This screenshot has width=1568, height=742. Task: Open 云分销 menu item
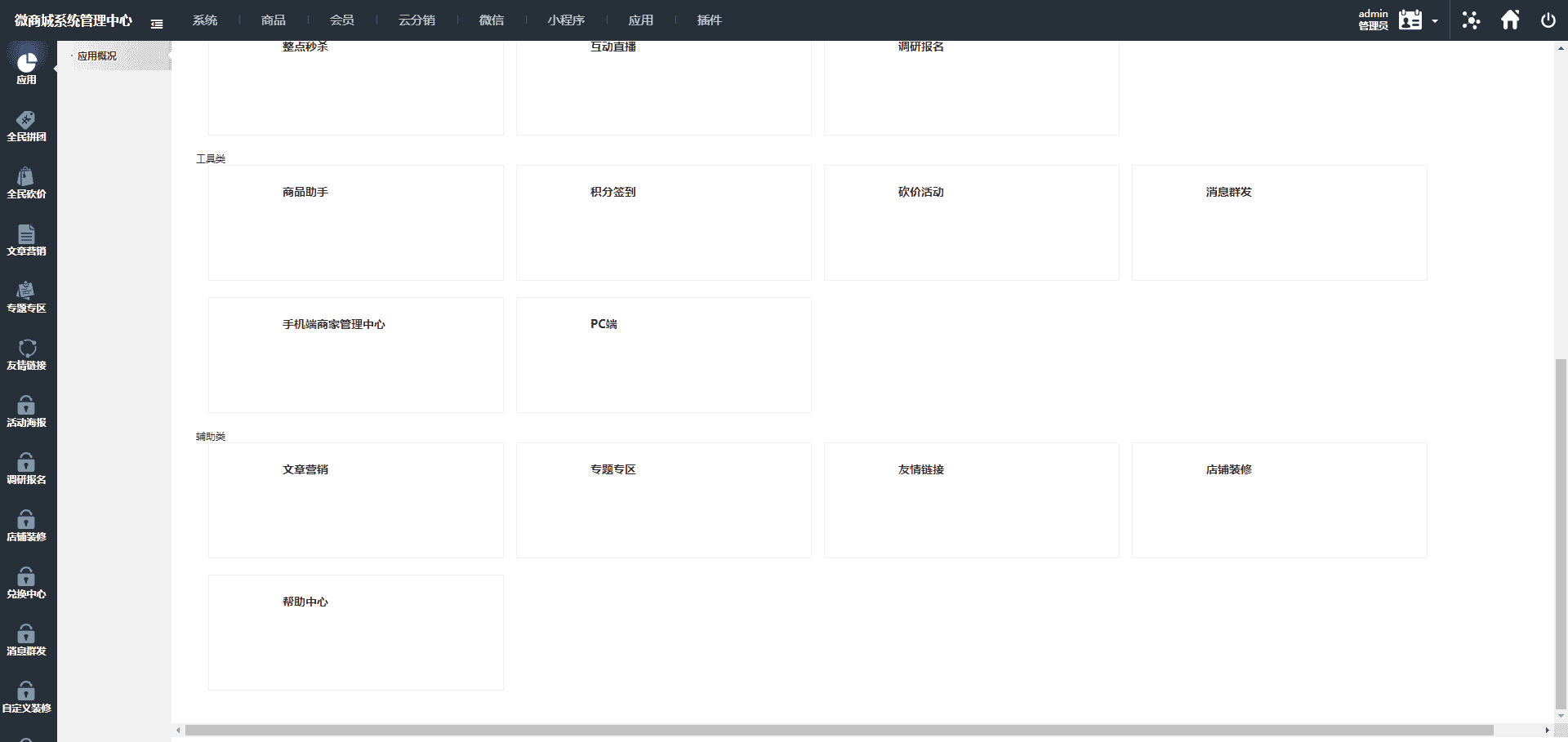click(416, 20)
